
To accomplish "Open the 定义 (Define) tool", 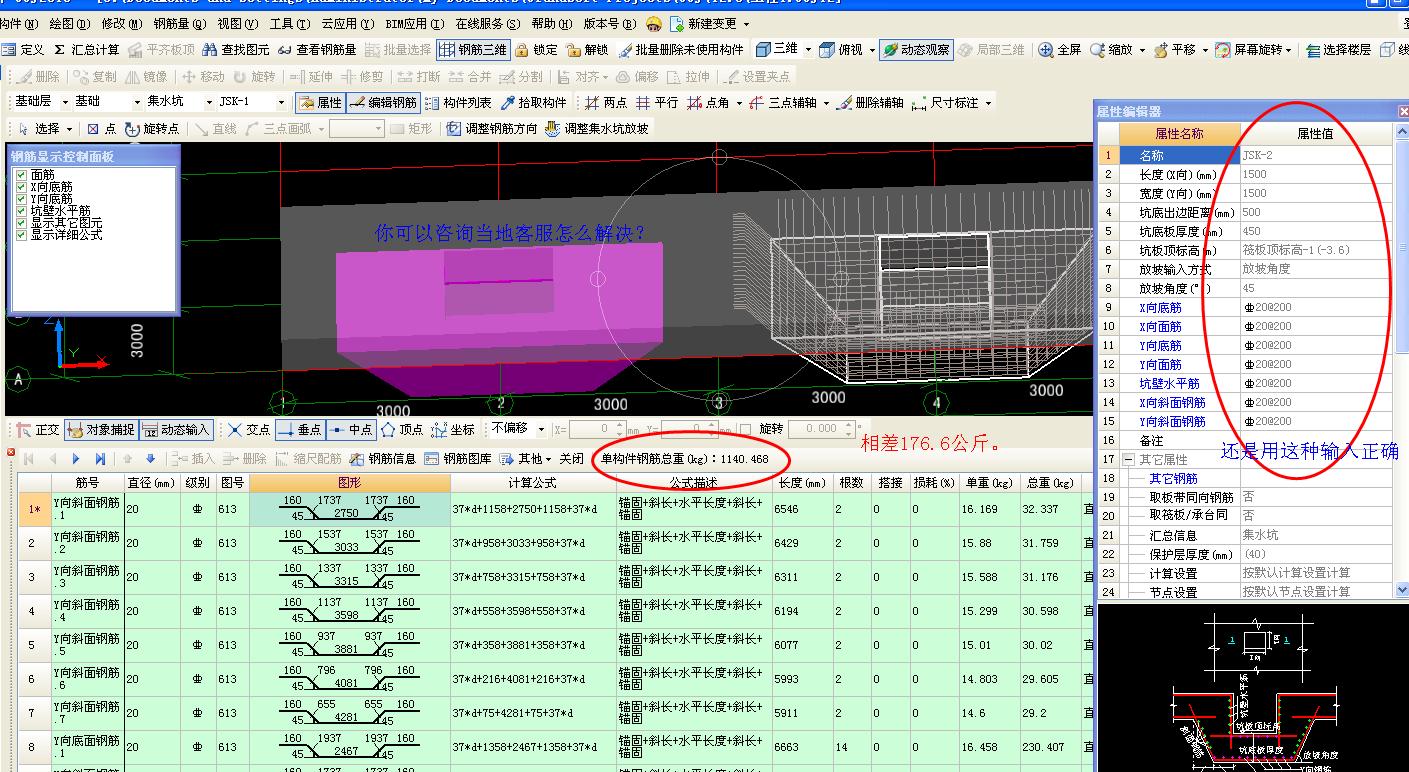I will point(24,49).
